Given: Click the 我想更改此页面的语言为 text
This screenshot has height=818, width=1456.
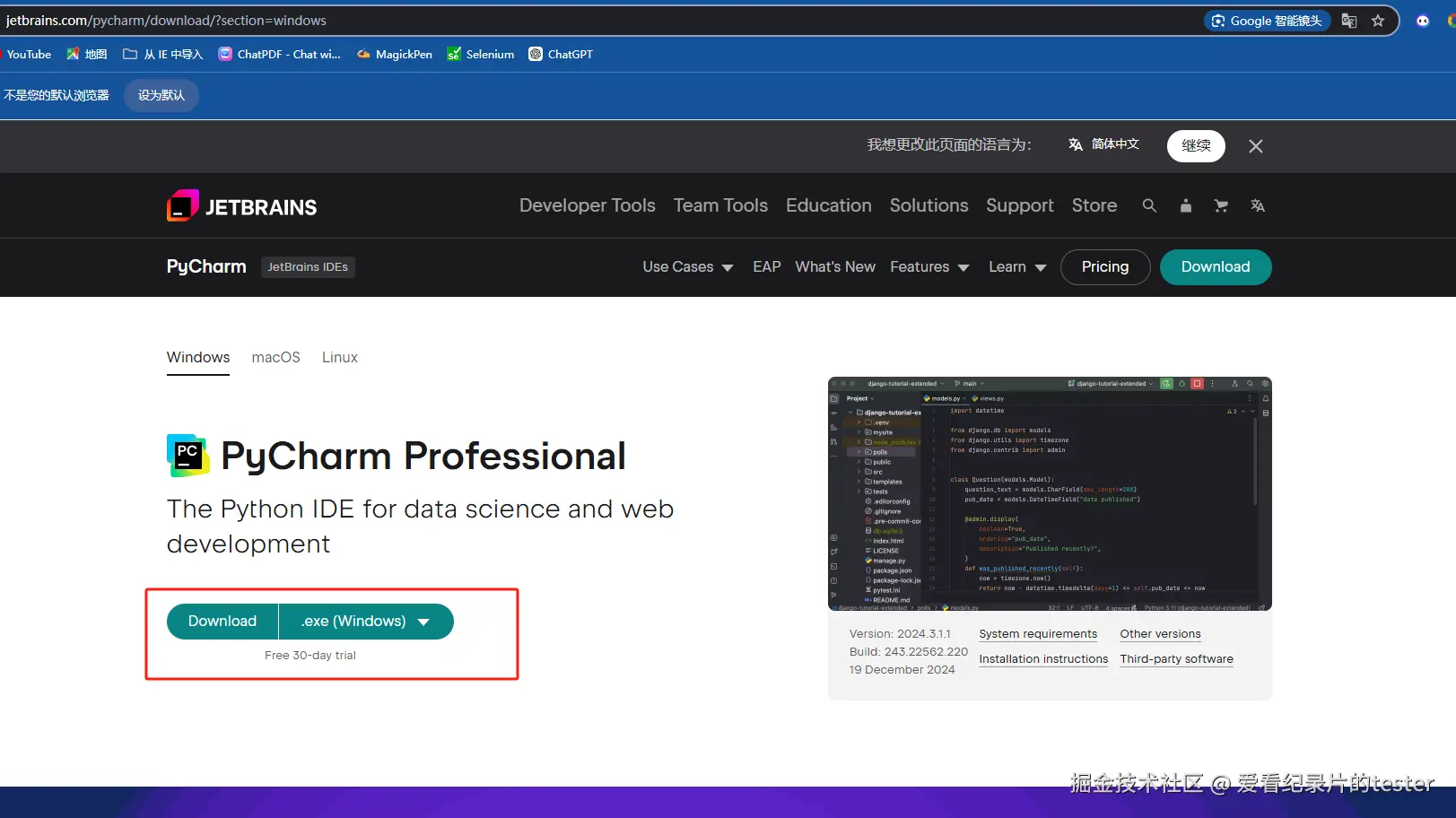Looking at the screenshot, I should (949, 145).
